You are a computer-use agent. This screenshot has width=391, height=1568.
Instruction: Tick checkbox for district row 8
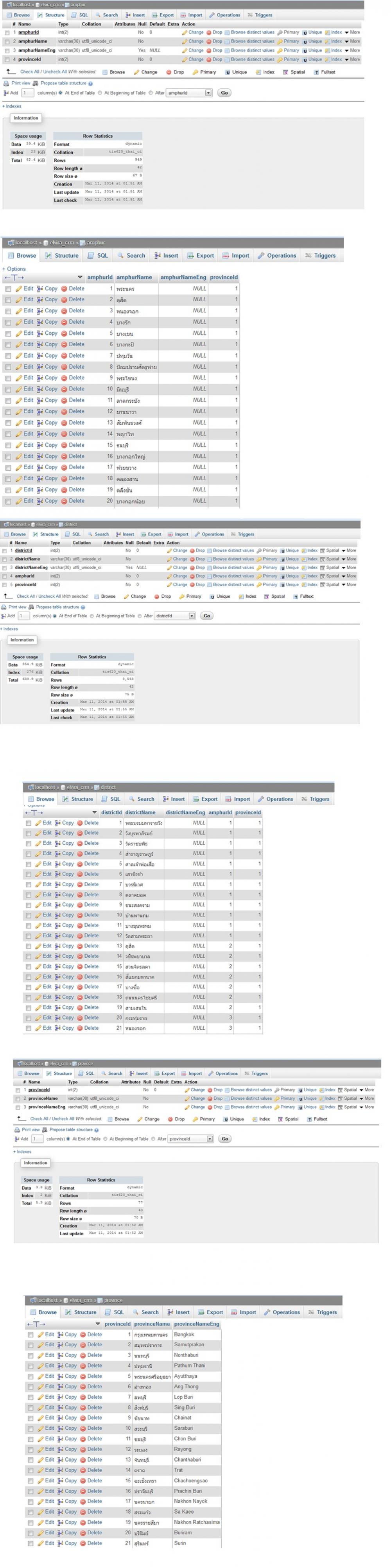pyautogui.click(x=28, y=895)
